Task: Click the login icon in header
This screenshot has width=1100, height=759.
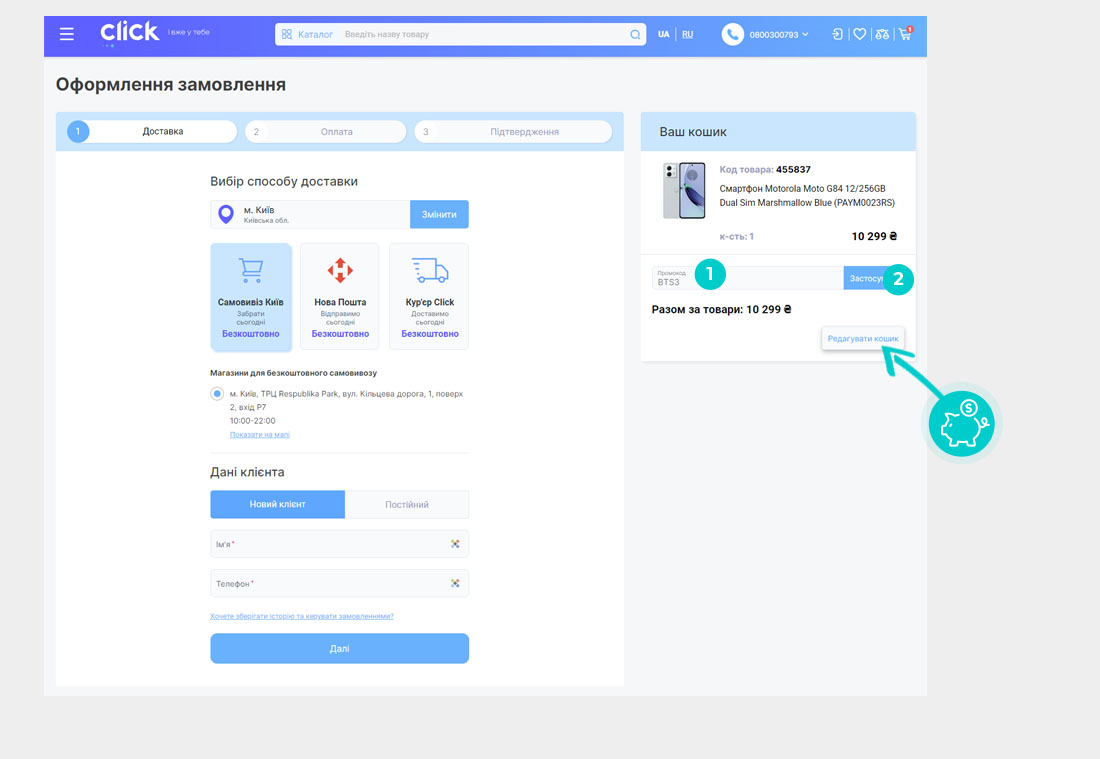Action: coord(837,34)
